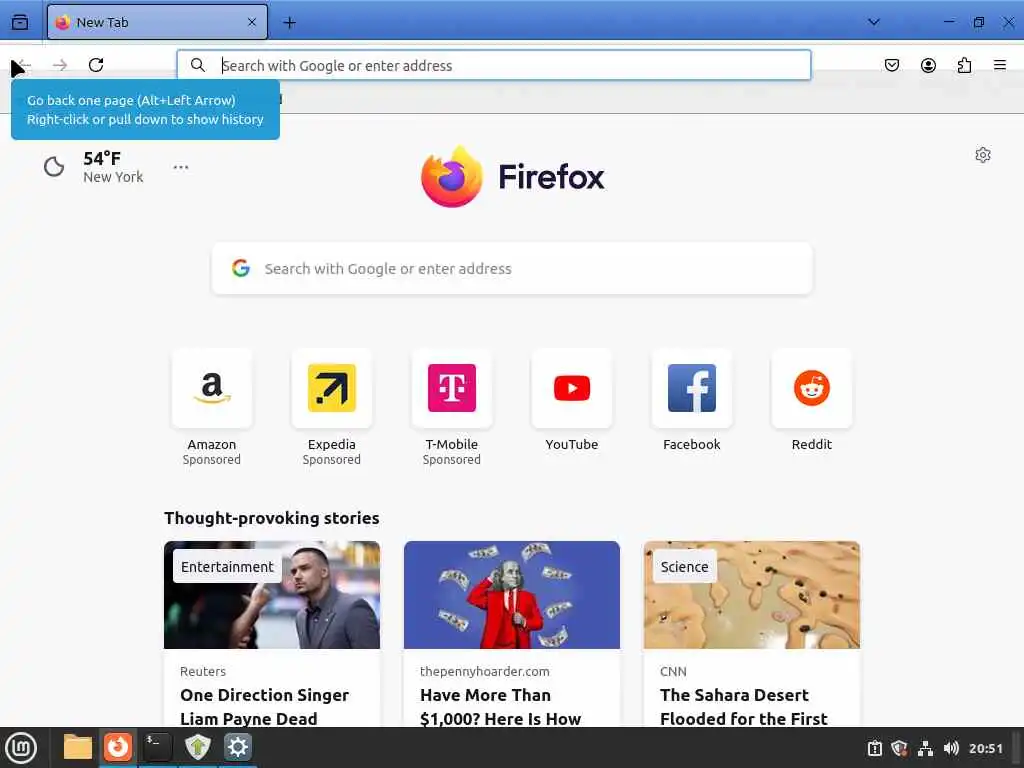Image resolution: width=1024 pixels, height=768 pixels.
Task: Click the 20:51 clock
Action: click(x=985, y=748)
